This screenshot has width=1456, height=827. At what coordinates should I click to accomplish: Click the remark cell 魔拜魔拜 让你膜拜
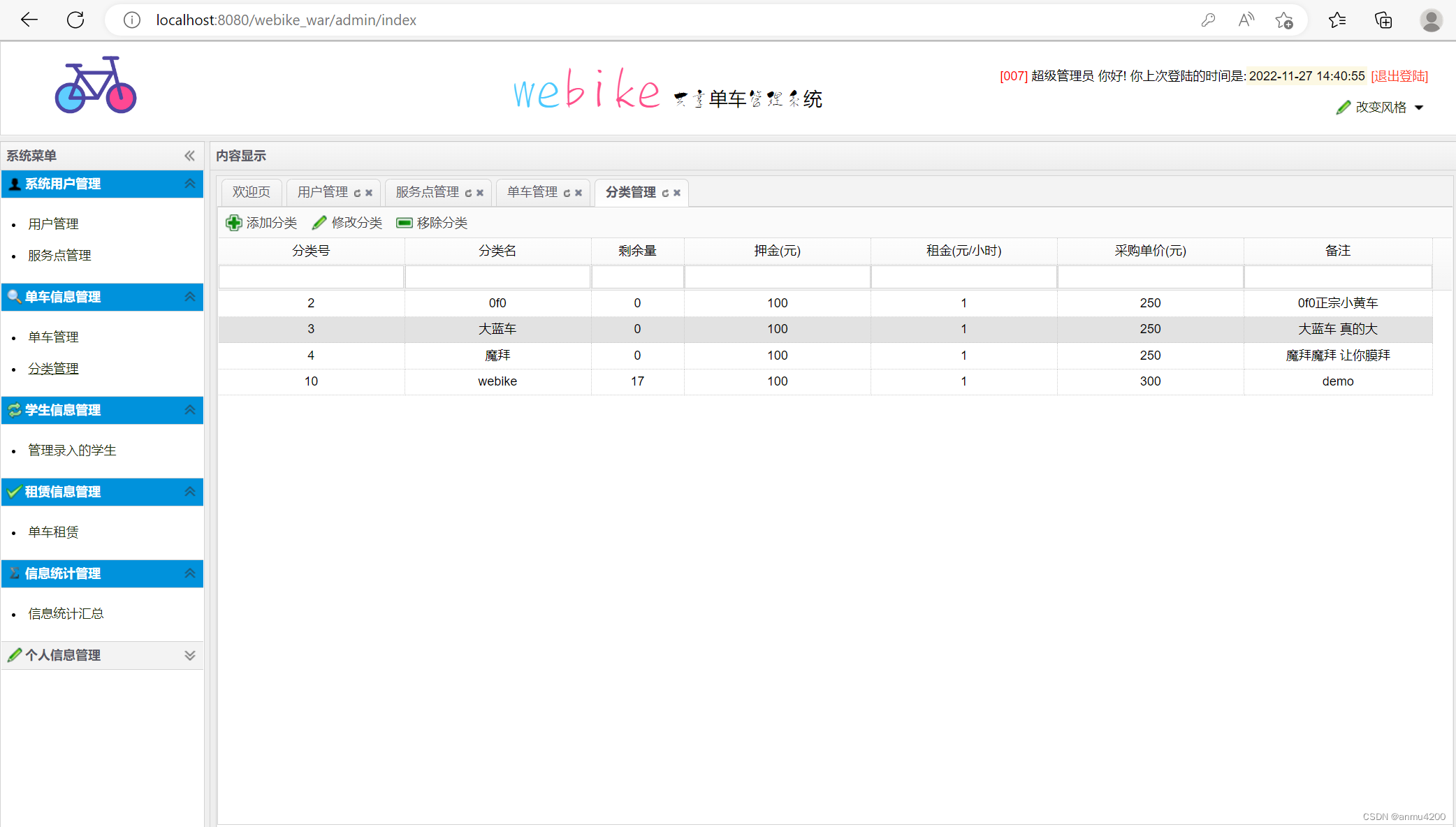(x=1338, y=356)
